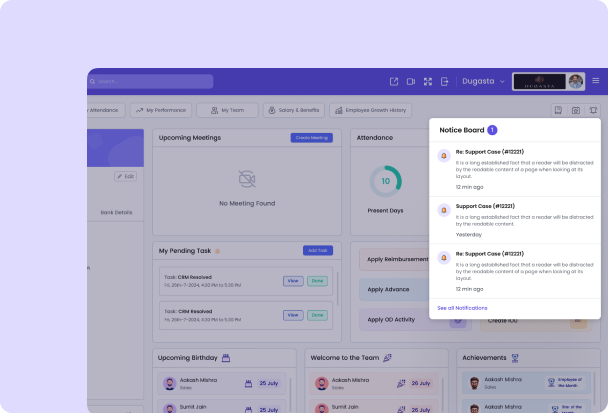This screenshot has width=608, height=413.
Task: Click Apply Advance card
Action: (394, 289)
